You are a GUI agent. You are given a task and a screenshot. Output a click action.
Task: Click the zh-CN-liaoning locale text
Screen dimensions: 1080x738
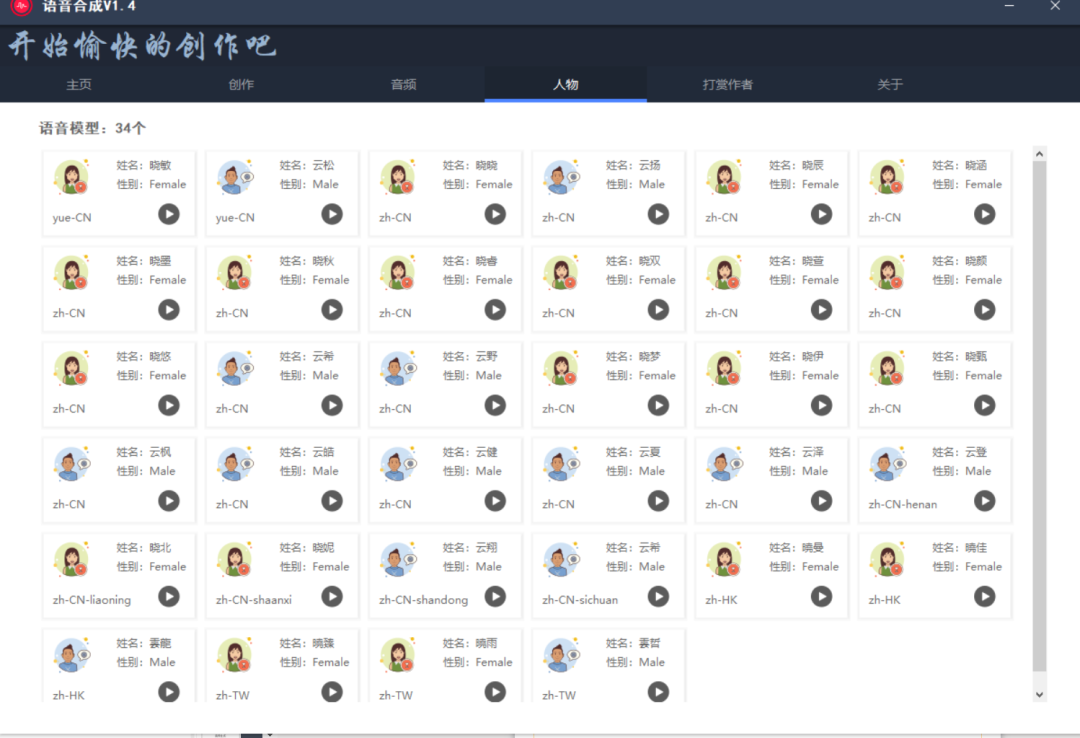(x=92, y=600)
